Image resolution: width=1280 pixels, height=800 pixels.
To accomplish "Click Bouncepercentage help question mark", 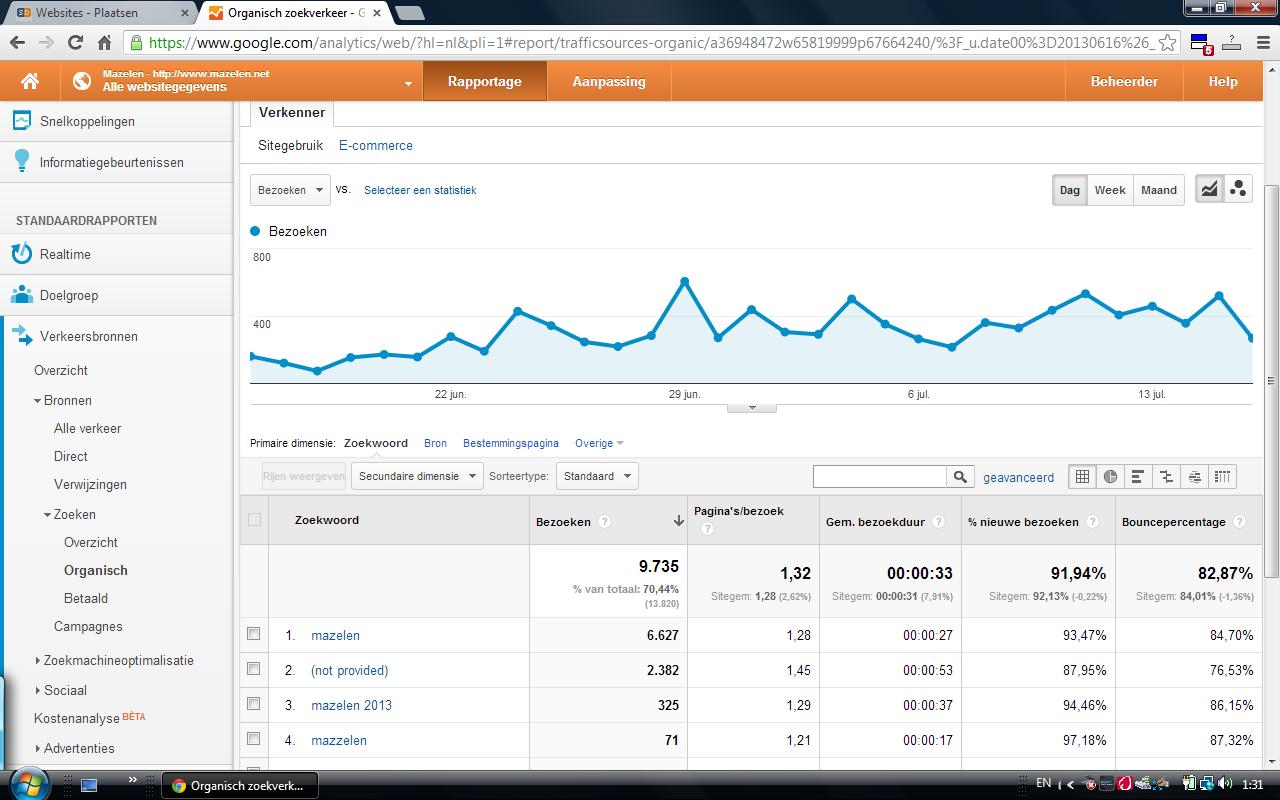I will 1240,522.
